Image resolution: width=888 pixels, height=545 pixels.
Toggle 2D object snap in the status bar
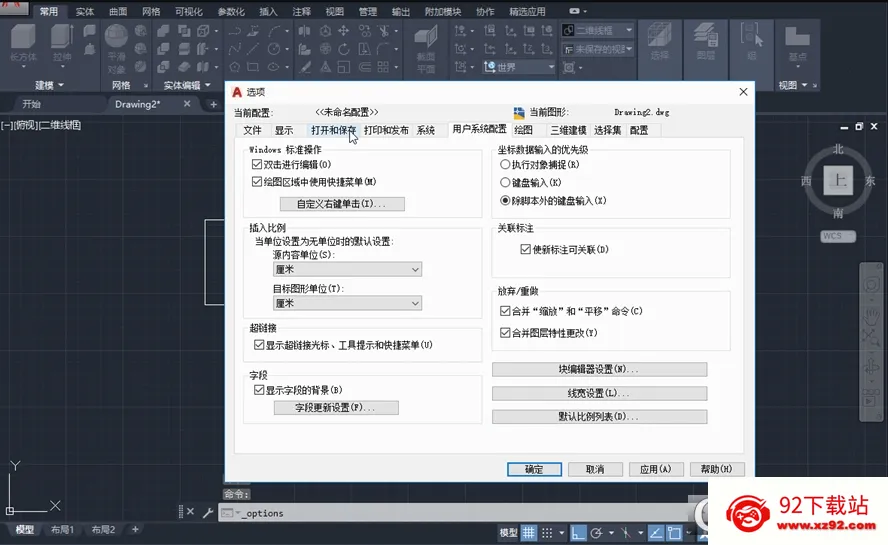point(674,533)
